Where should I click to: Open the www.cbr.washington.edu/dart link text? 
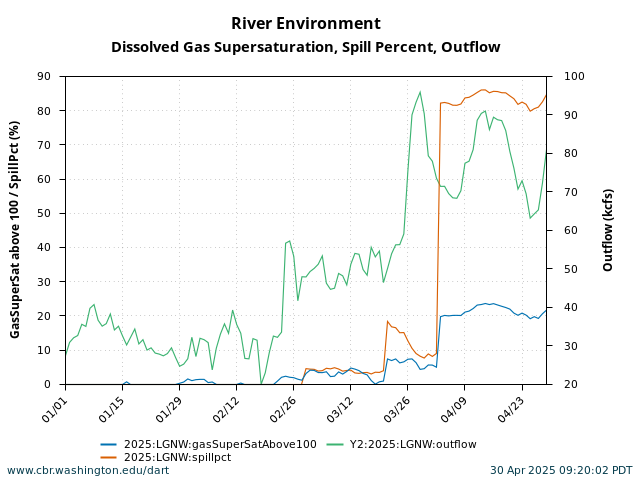[88, 471]
